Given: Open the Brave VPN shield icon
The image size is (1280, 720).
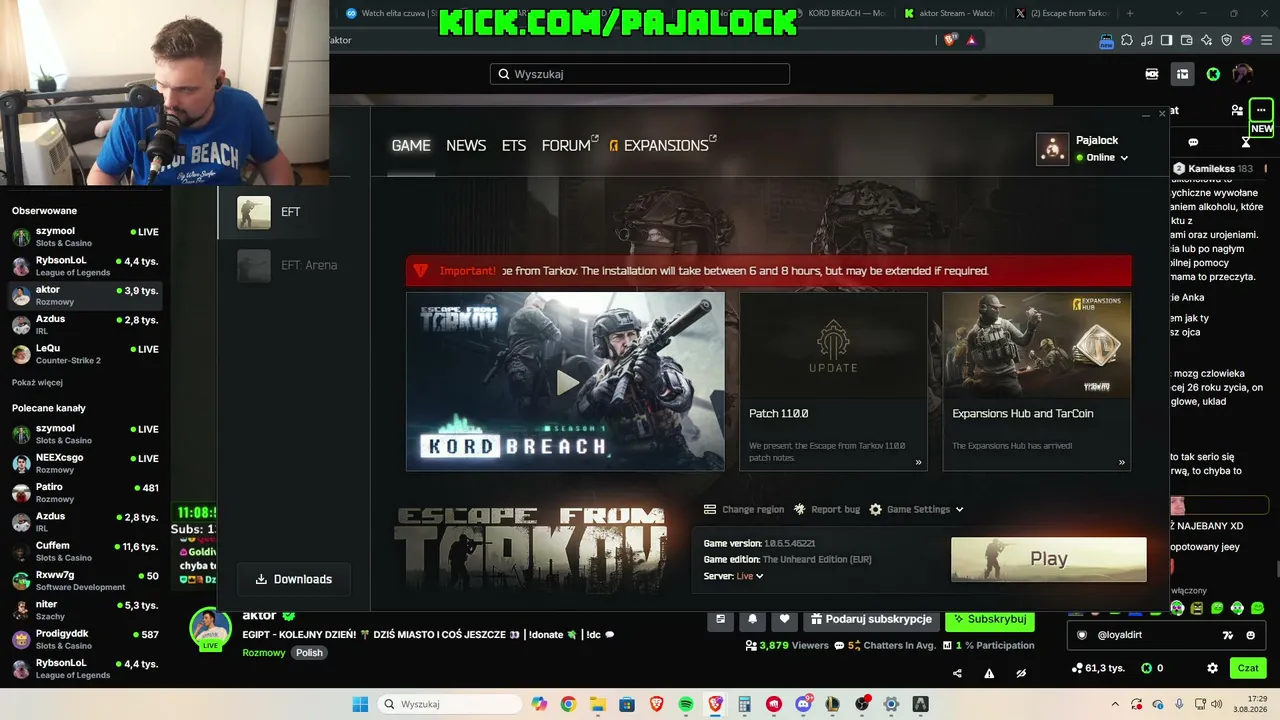Looking at the screenshot, I should point(1227,40).
